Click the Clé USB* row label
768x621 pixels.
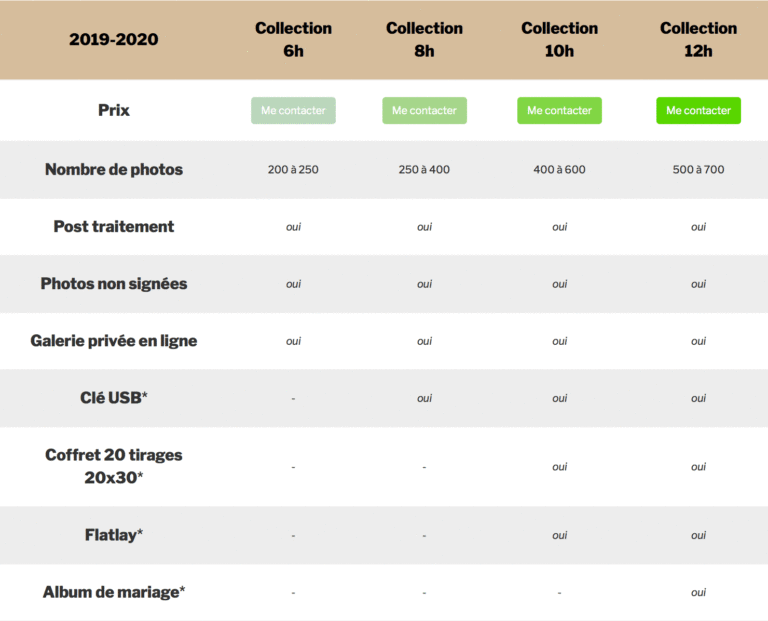click(x=114, y=397)
